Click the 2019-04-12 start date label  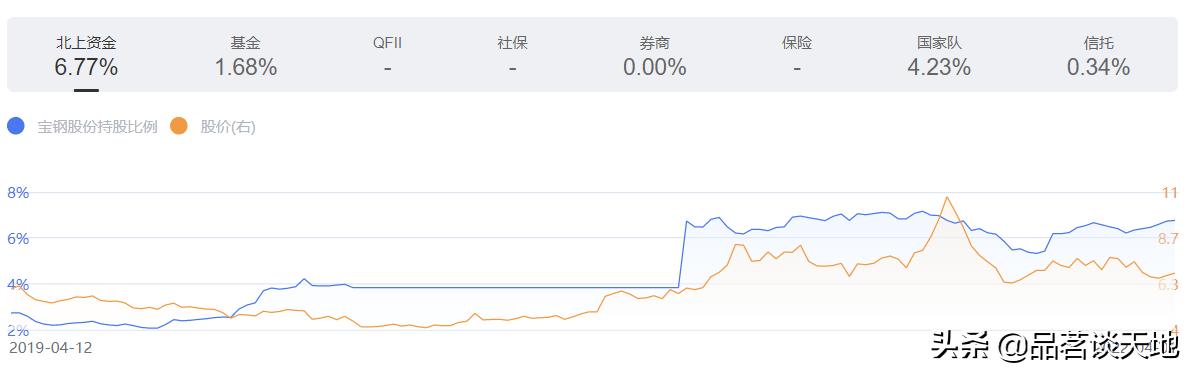(x=50, y=347)
